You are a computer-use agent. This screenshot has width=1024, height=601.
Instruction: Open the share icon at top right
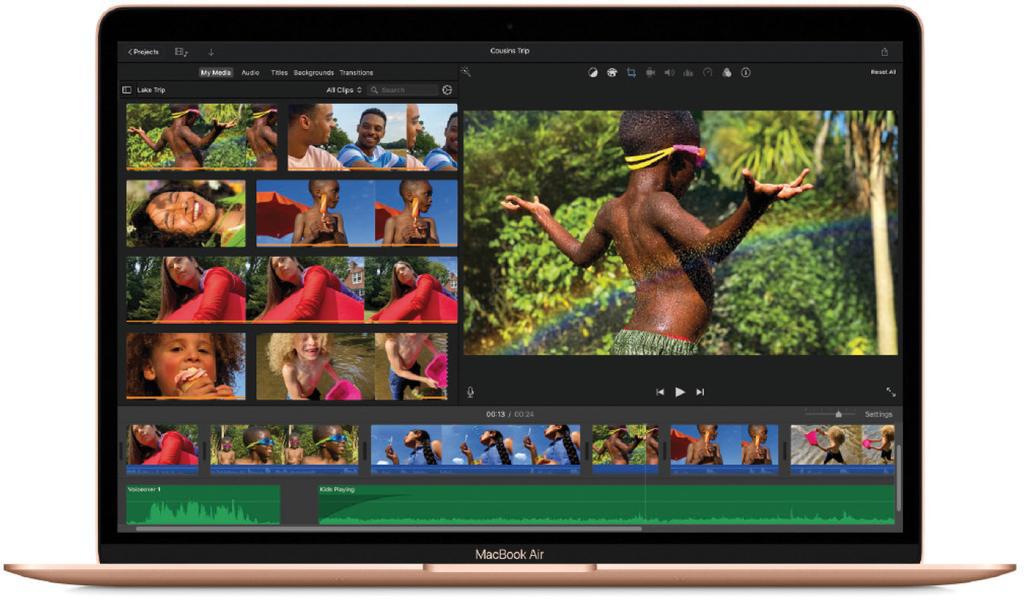pyautogui.click(x=885, y=52)
